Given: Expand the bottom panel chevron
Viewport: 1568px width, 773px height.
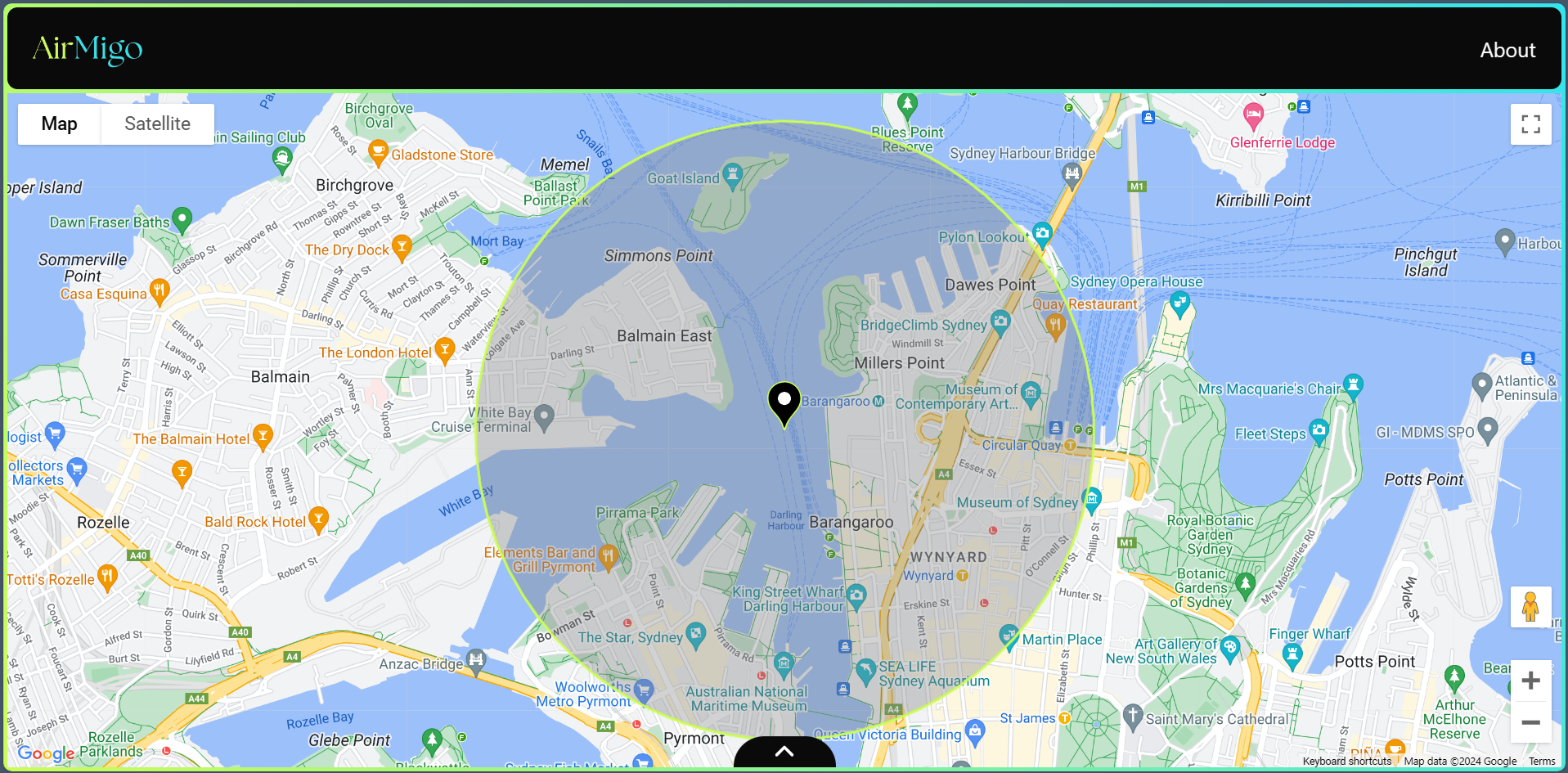Looking at the screenshot, I should point(784,751).
